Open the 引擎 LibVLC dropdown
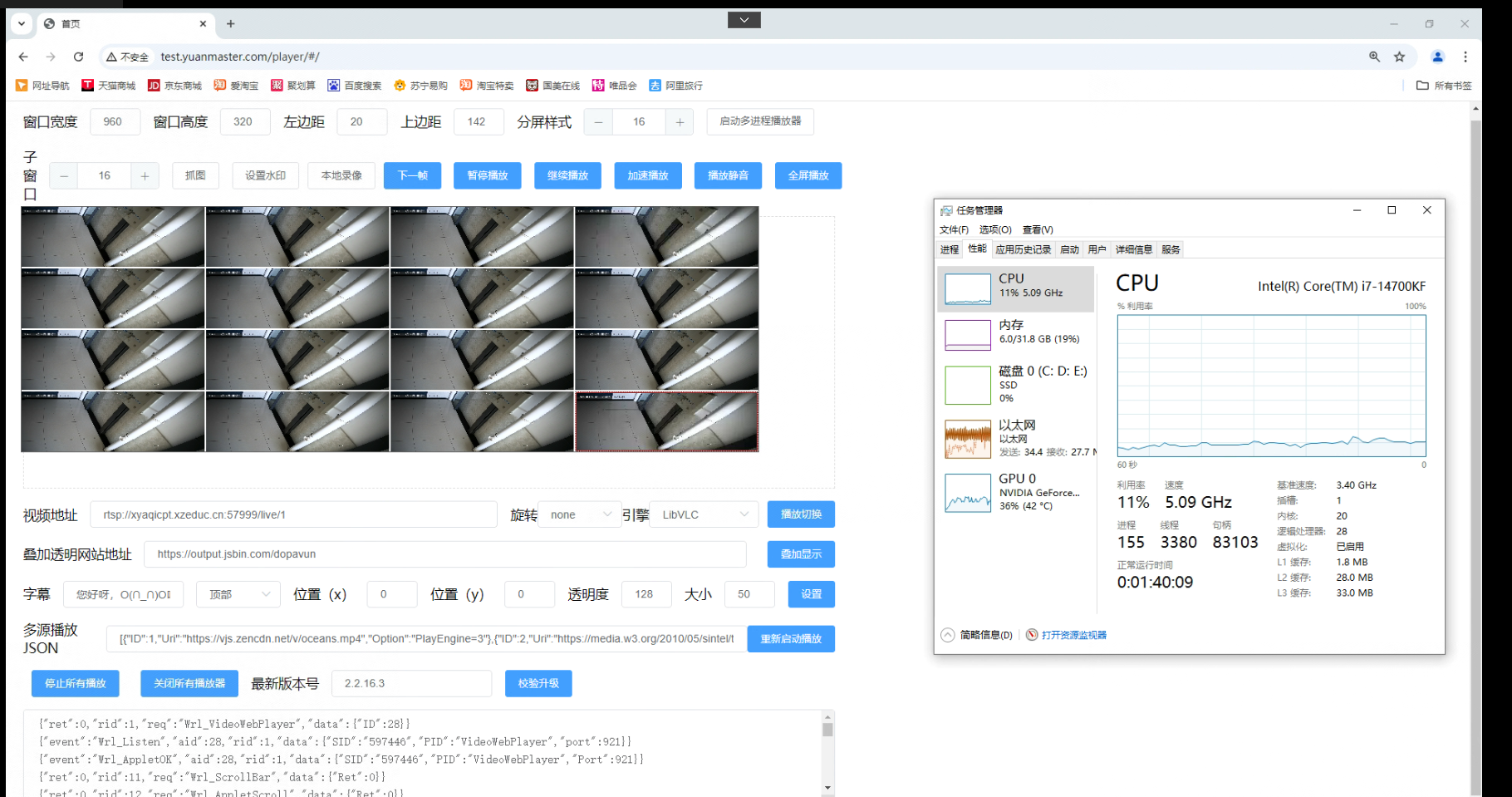The image size is (1512, 797). click(704, 514)
